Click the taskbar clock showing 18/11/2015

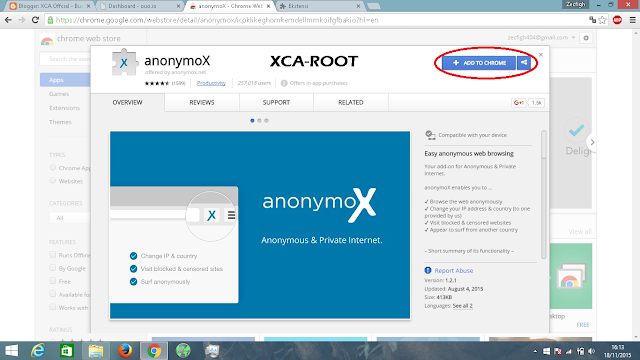(618, 351)
